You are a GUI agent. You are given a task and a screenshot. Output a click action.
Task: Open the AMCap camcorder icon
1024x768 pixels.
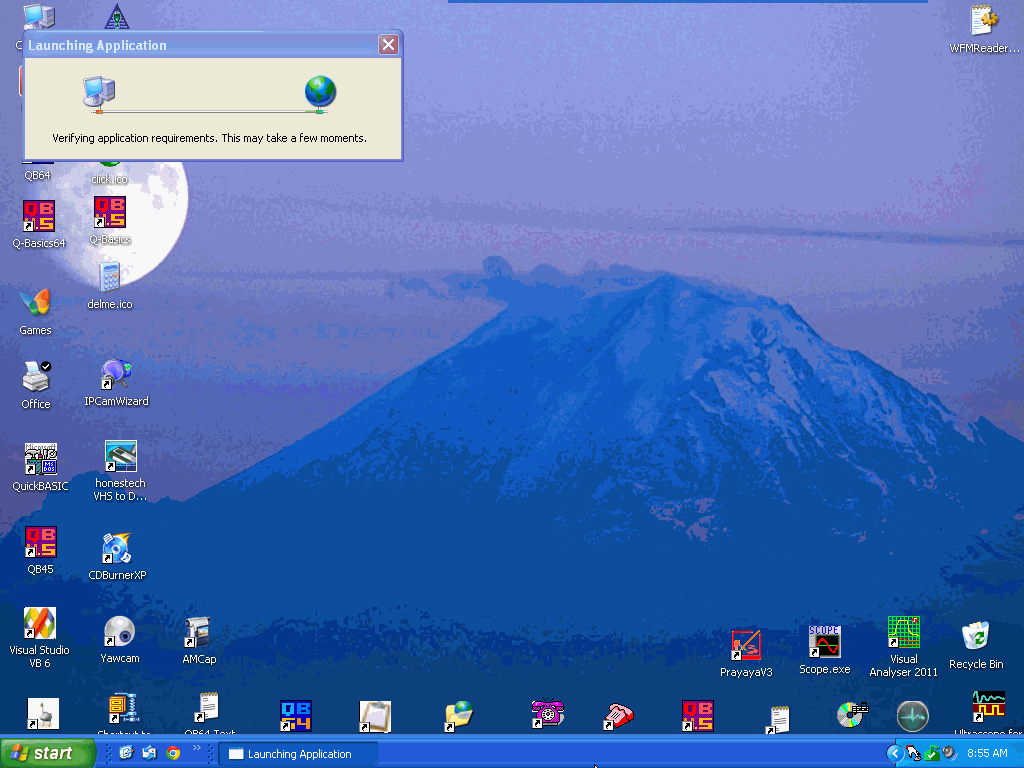click(198, 633)
